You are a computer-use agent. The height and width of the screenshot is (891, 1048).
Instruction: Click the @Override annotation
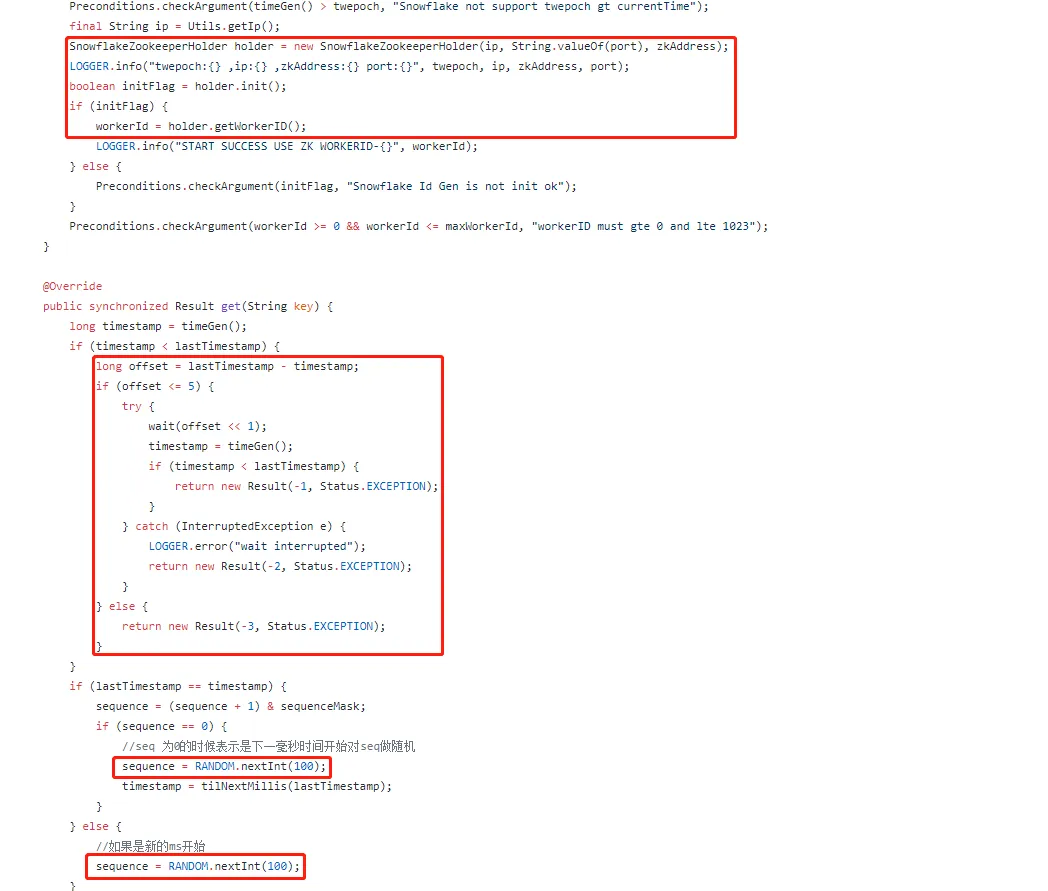point(72,286)
